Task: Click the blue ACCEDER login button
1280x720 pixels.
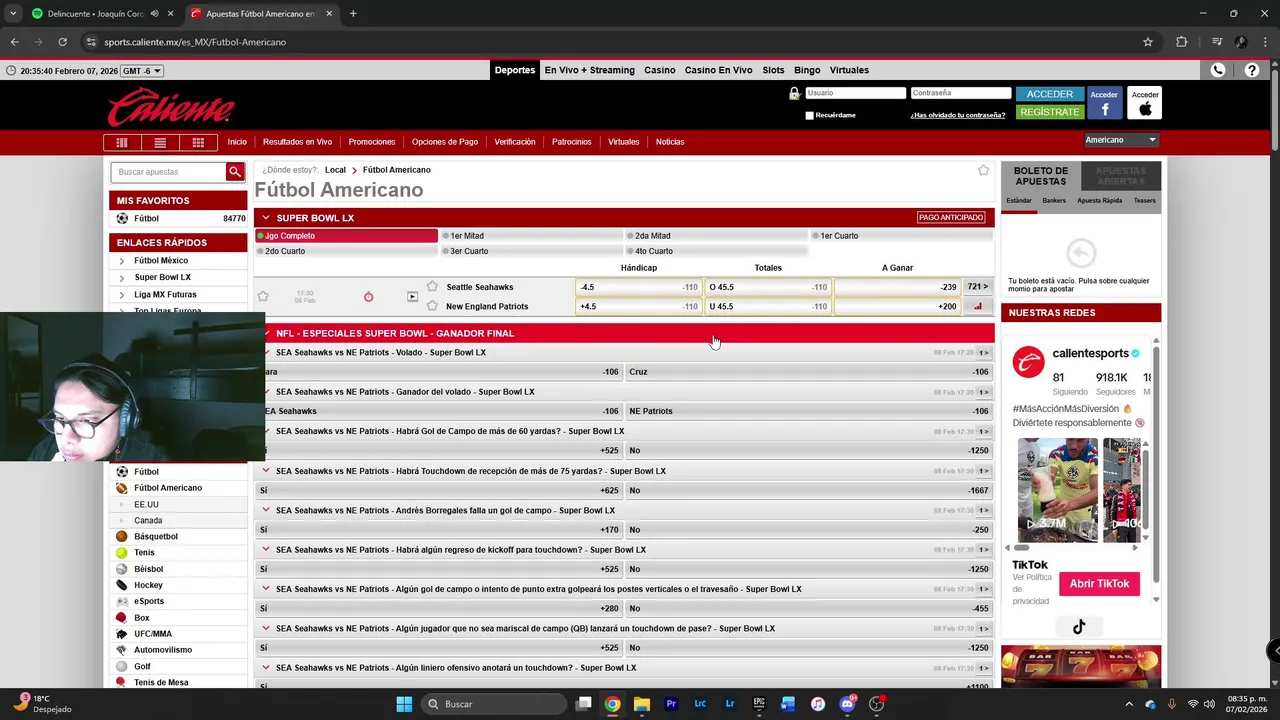Action: [1049, 94]
